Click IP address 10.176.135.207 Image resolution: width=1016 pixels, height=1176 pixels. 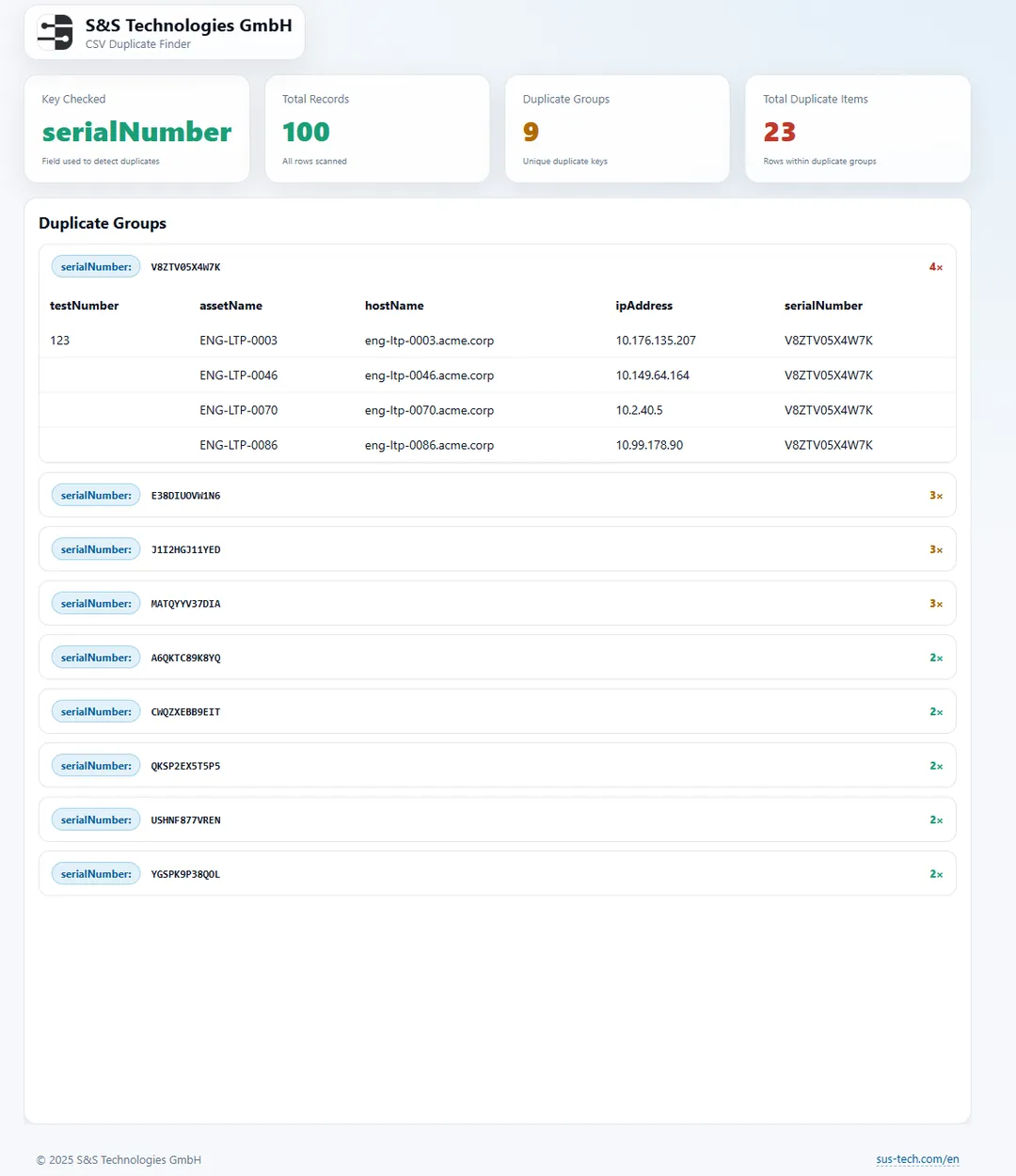pyautogui.click(x=656, y=341)
